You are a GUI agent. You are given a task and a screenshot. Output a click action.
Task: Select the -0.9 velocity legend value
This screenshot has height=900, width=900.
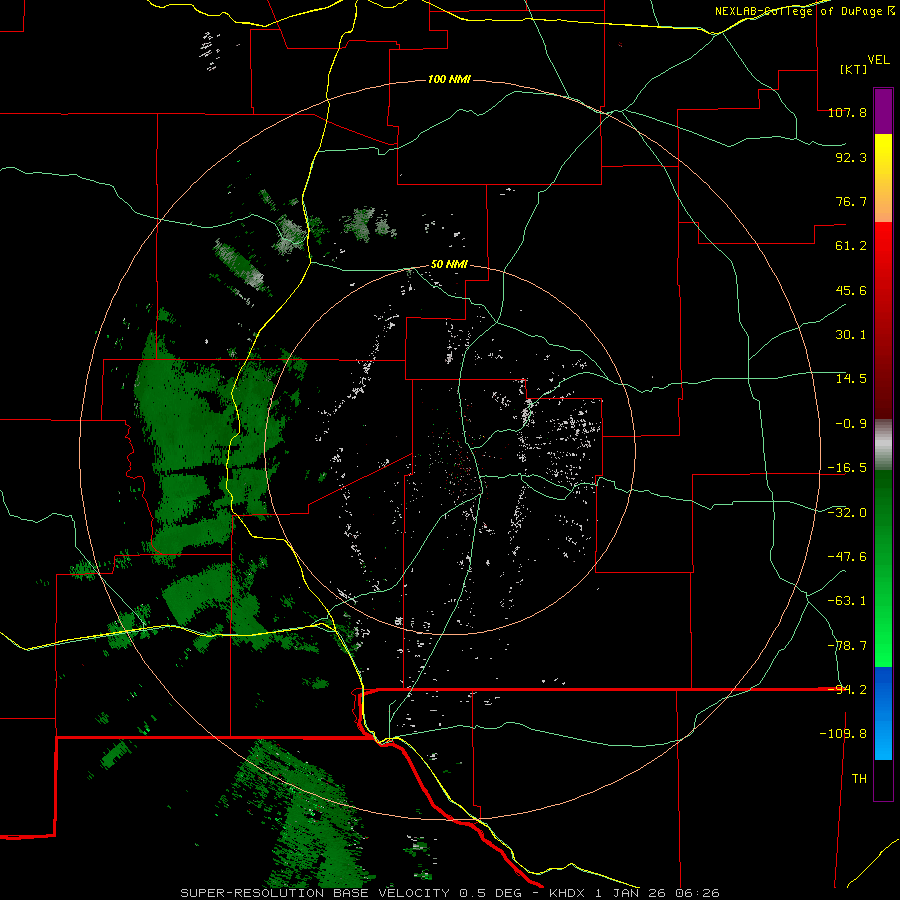851,424
